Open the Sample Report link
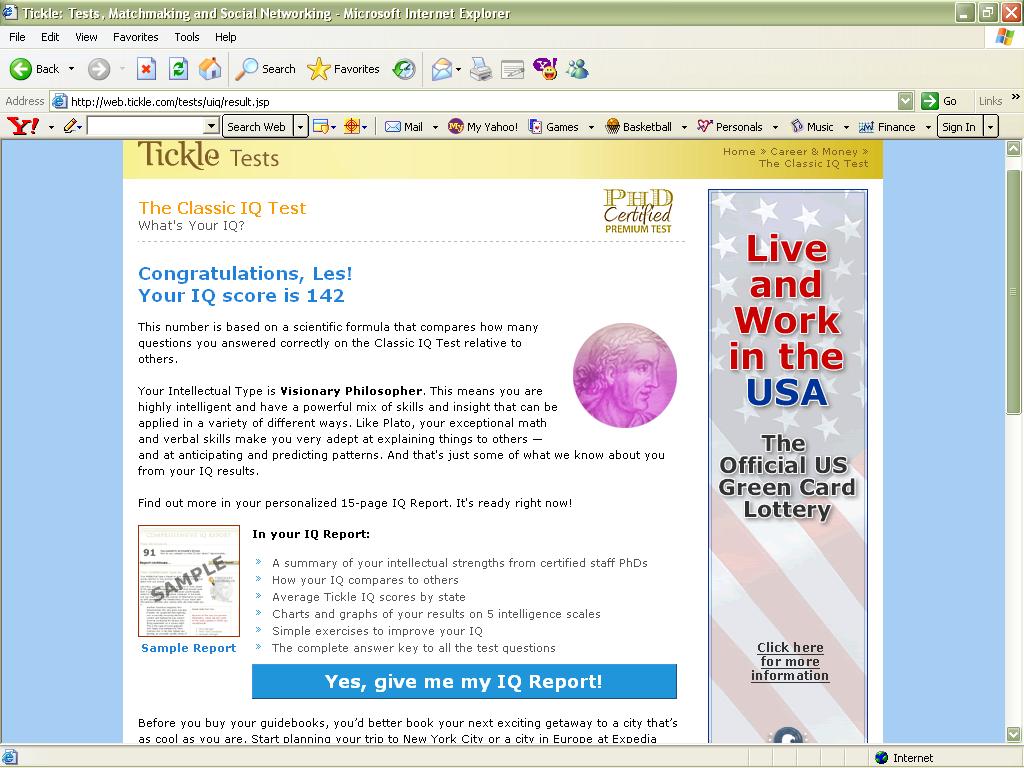The image size is (1024, 768). pos(188,648)
